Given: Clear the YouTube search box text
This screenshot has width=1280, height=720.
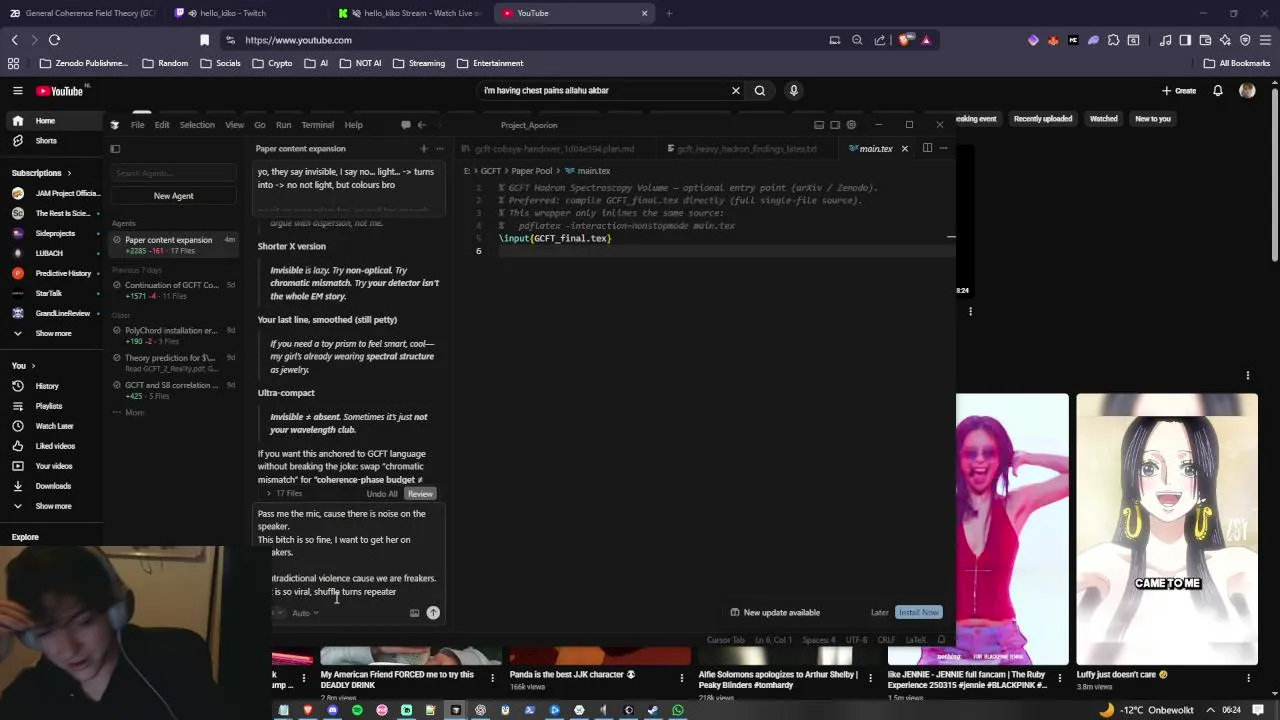Looking at the screenshot, I should pos(736,90).
